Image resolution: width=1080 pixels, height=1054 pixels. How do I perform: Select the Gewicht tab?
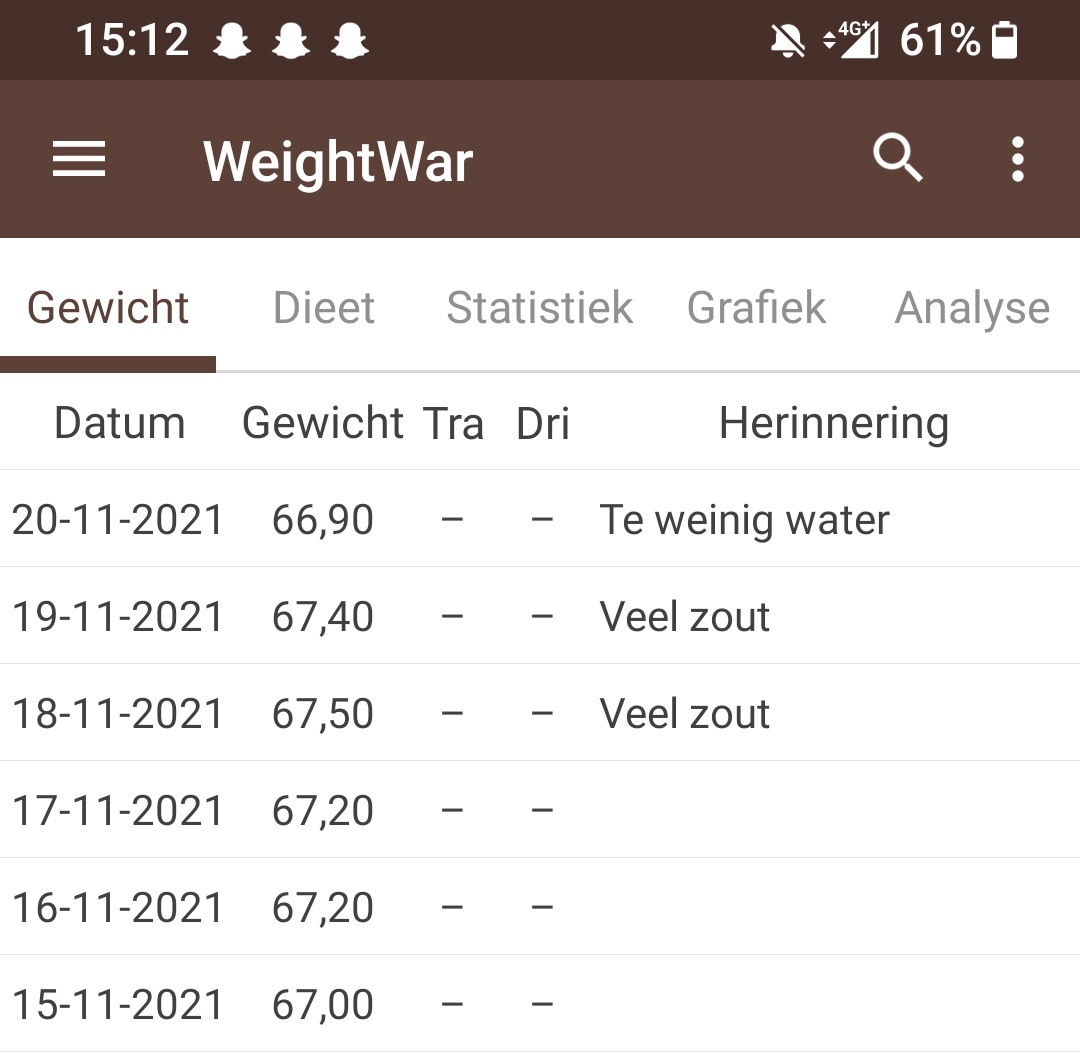pyautogui.click(x=108, y=308)
